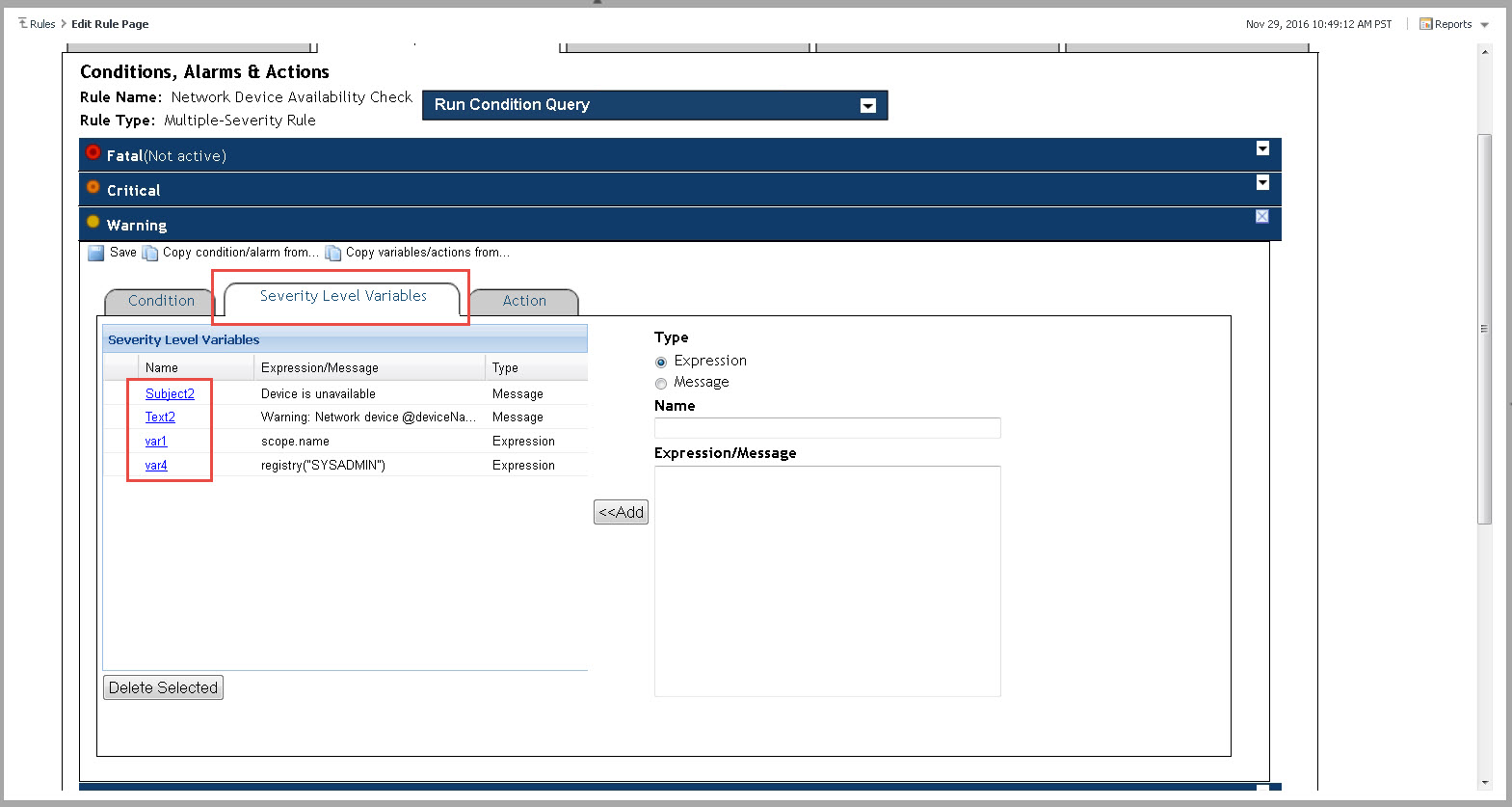Open the Run Condition Query dropdown
Image resolution: width=1512 pixels, height=807 pixels.
[868, 106]
